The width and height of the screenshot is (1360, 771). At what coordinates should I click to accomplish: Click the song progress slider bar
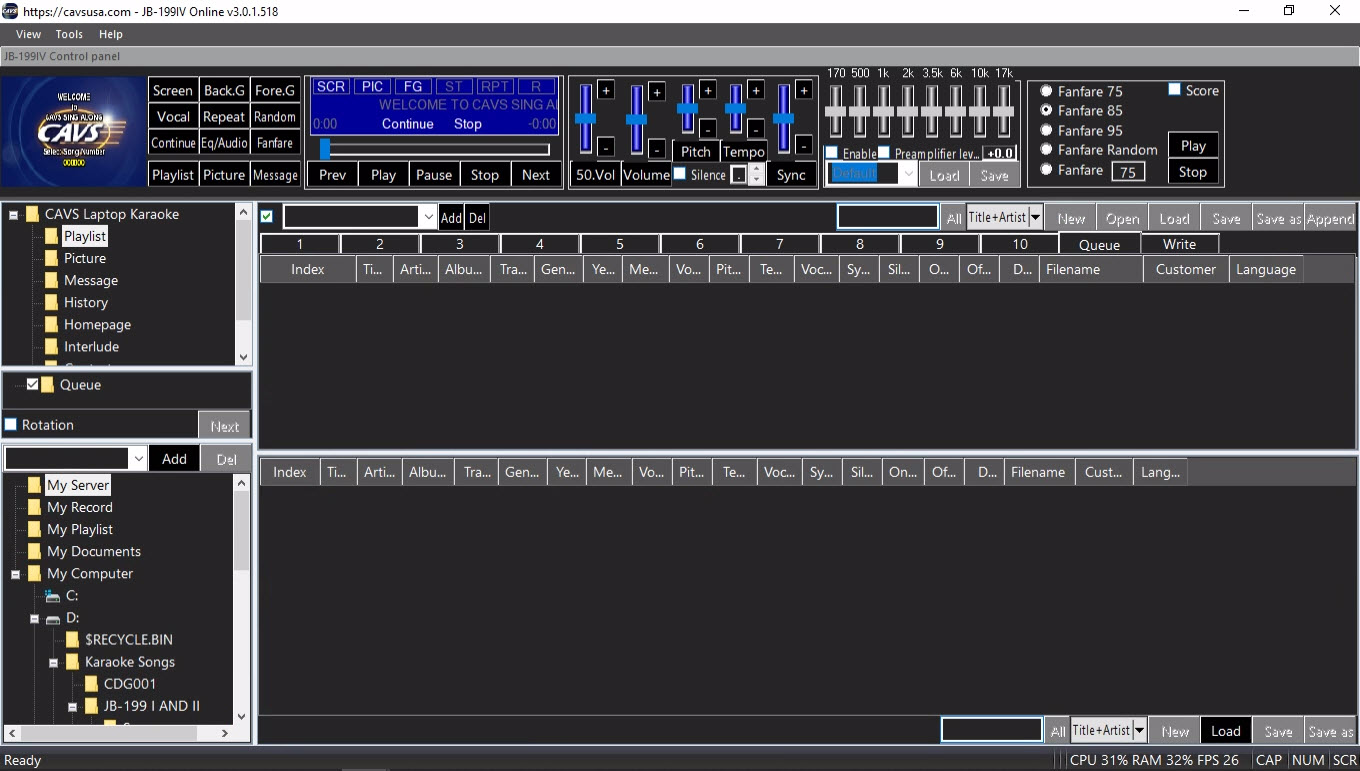tap(435, 149)
